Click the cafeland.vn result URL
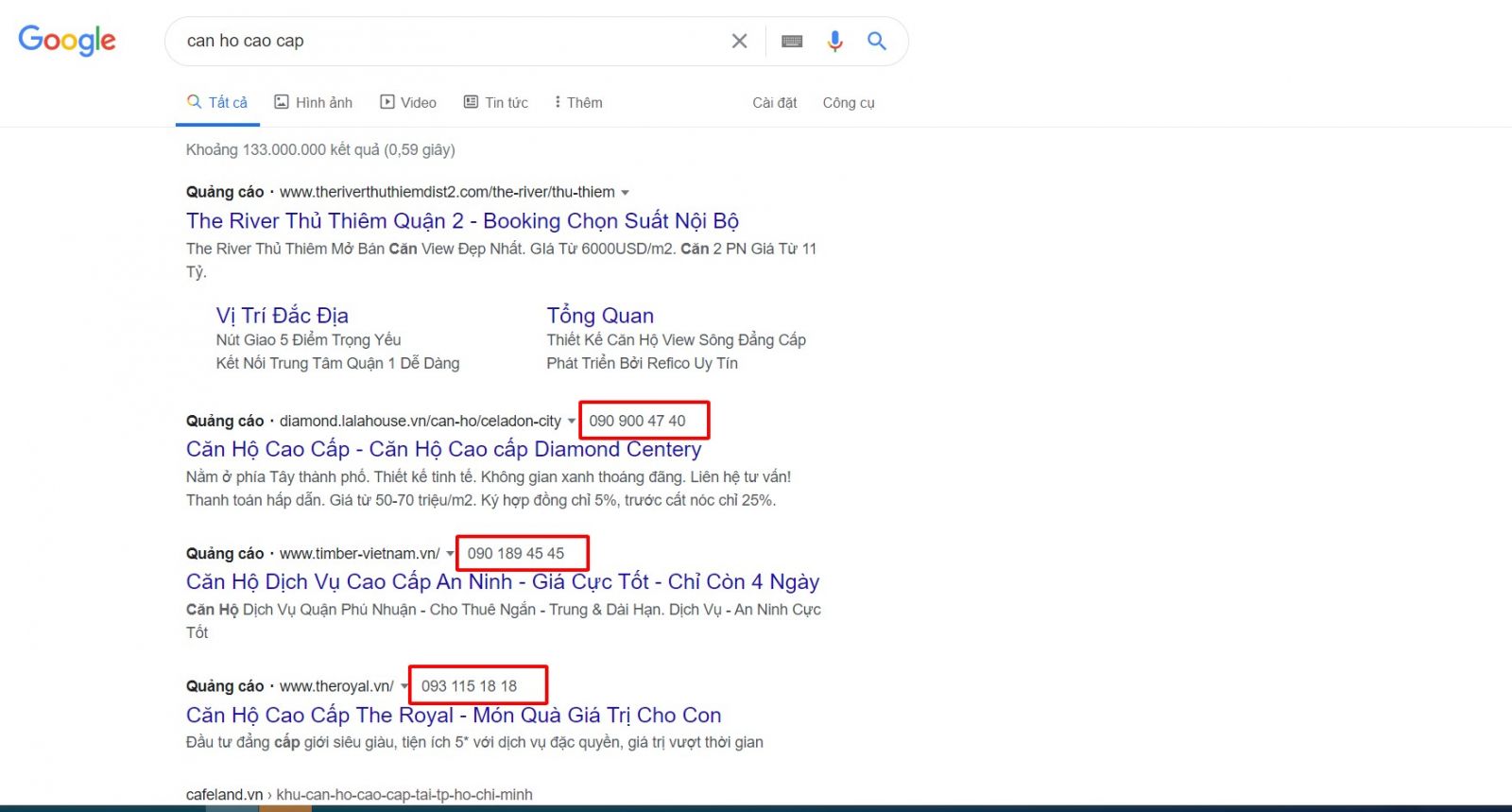Viewport: 1512px width, 812px height. coord(359,794)
